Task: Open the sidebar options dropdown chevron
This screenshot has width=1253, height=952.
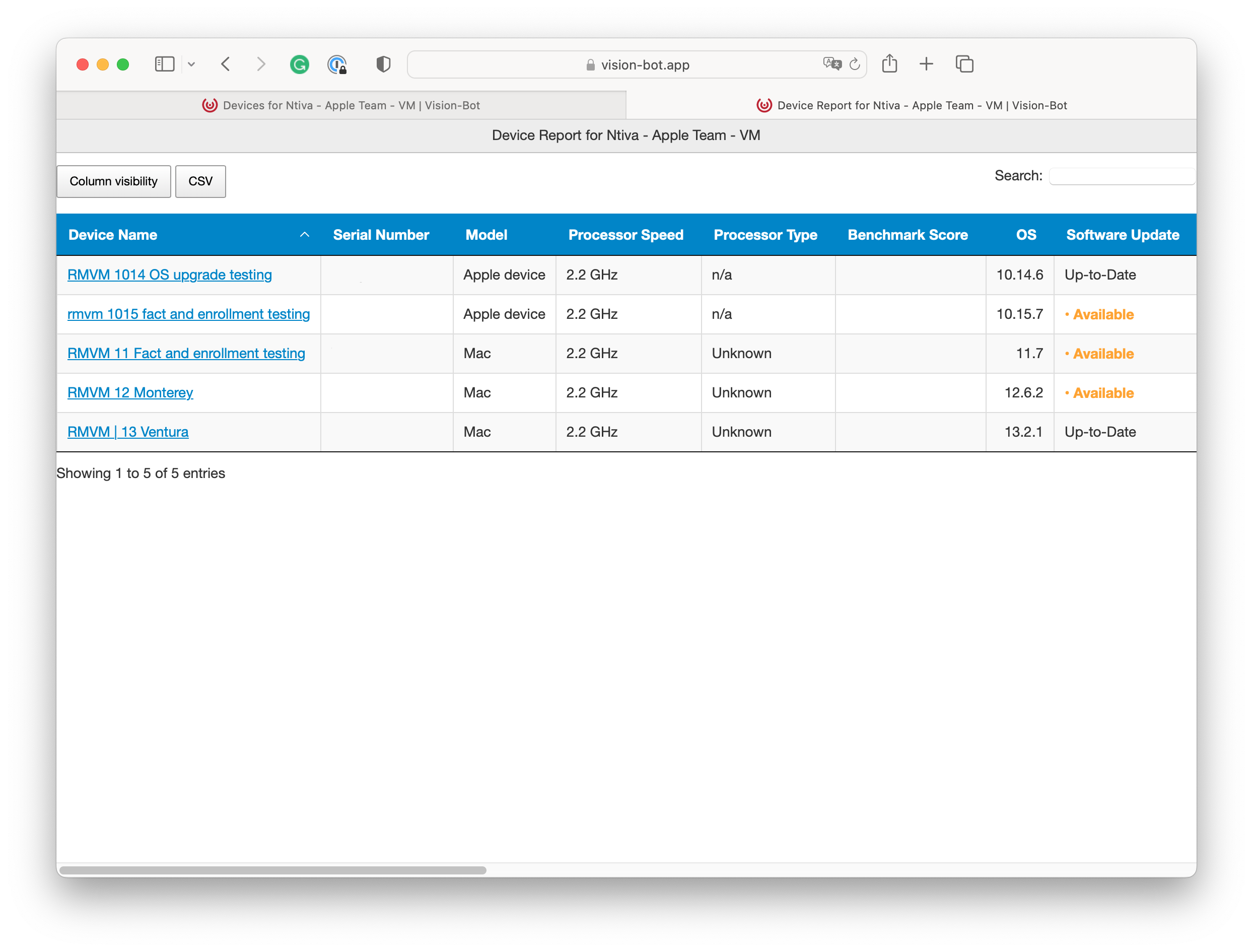Action: [x=191, y=64]
